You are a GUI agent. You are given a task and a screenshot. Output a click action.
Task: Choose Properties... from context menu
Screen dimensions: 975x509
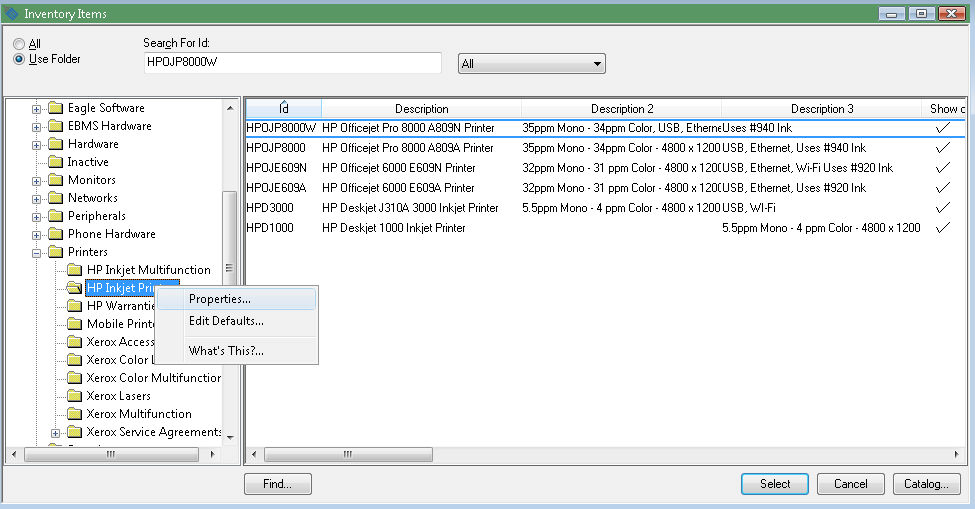click(x=220, y=299)
